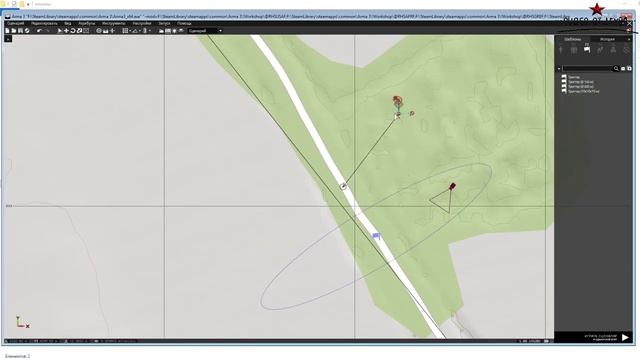Open the Инструменты menu
This screenshot has width=640, height=360.
click(113, 23)
